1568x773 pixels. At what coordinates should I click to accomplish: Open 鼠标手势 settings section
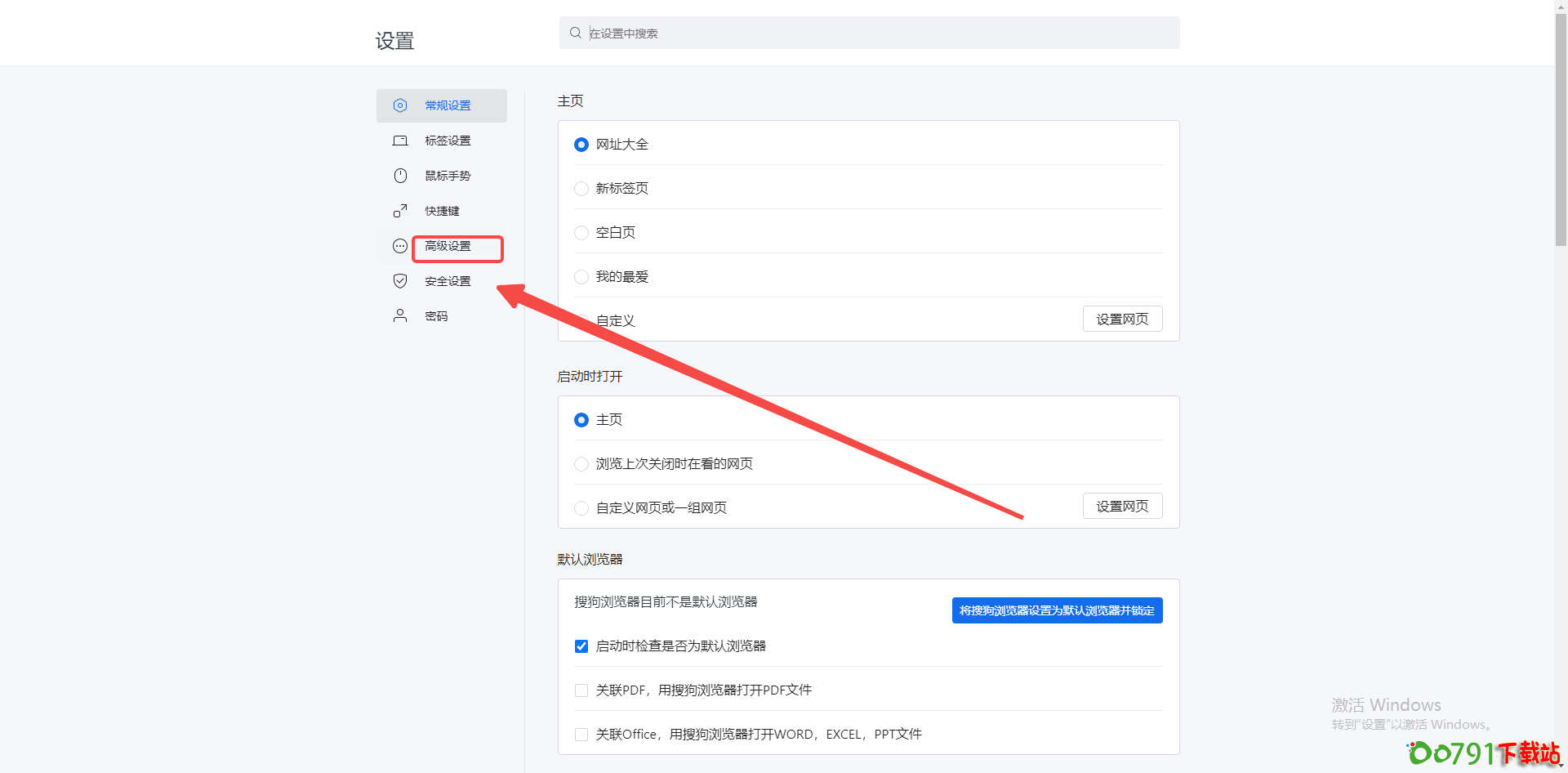click(442, 176)
